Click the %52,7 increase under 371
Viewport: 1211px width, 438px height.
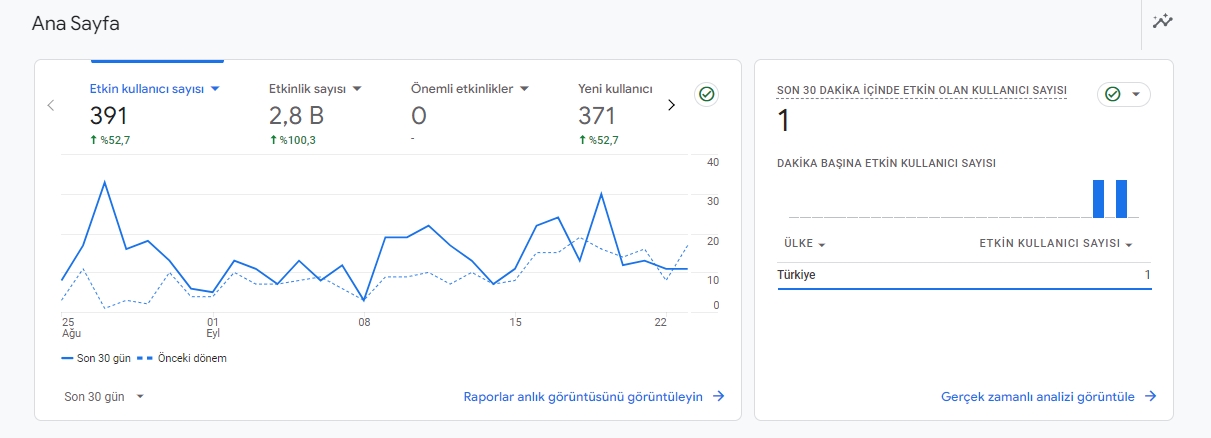[599, 140]
